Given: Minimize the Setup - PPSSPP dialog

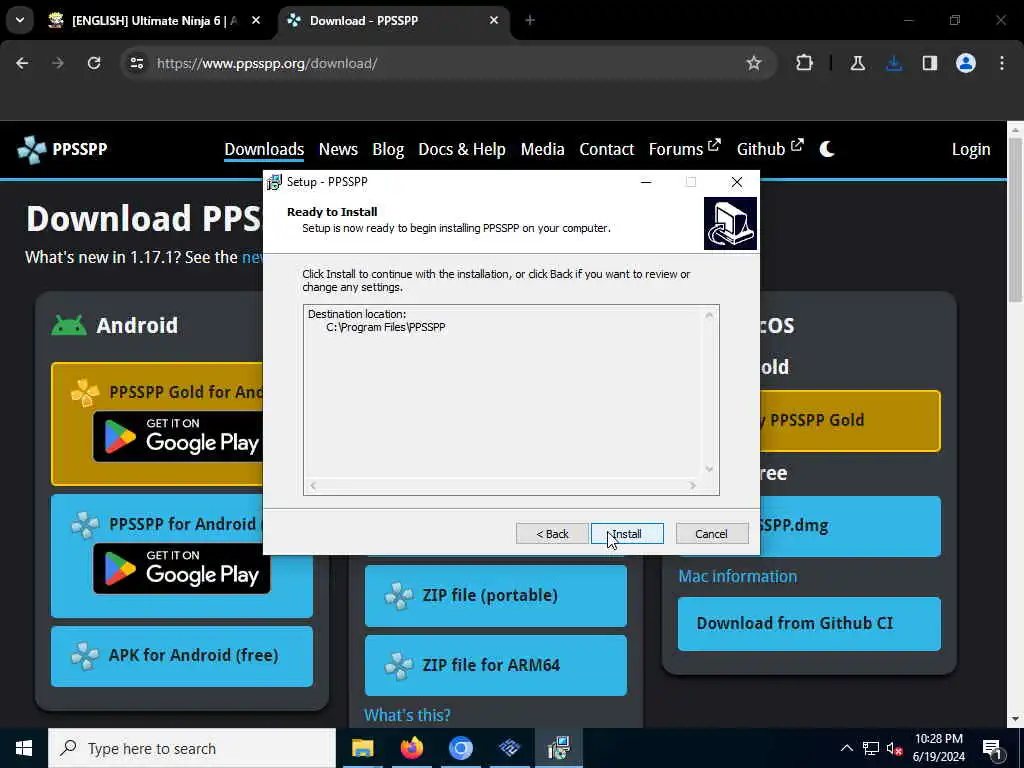Looking at the screenshot, I should coord(646,182).
